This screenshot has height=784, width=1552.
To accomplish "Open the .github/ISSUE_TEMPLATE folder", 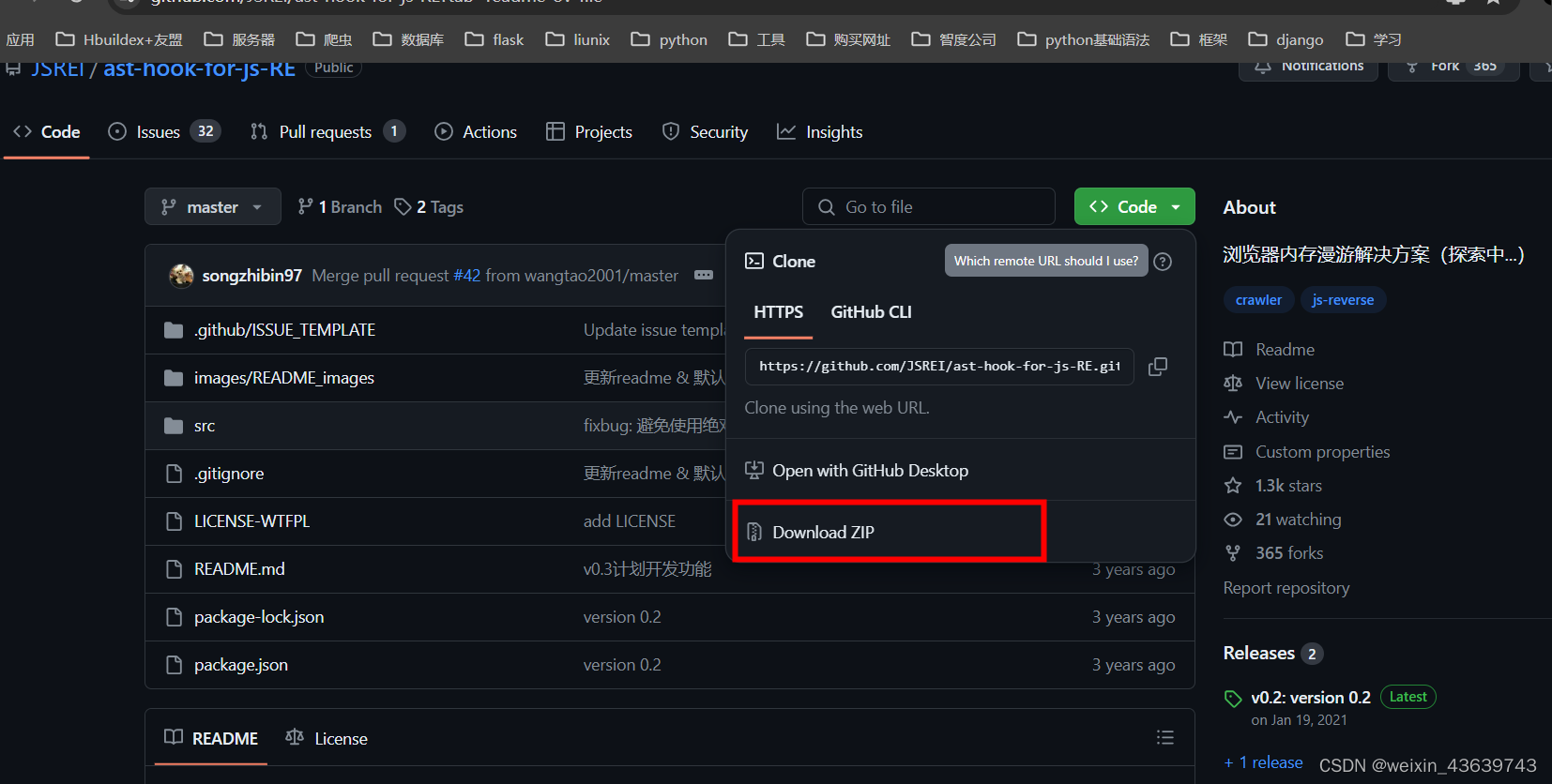I will pos(284,330).
